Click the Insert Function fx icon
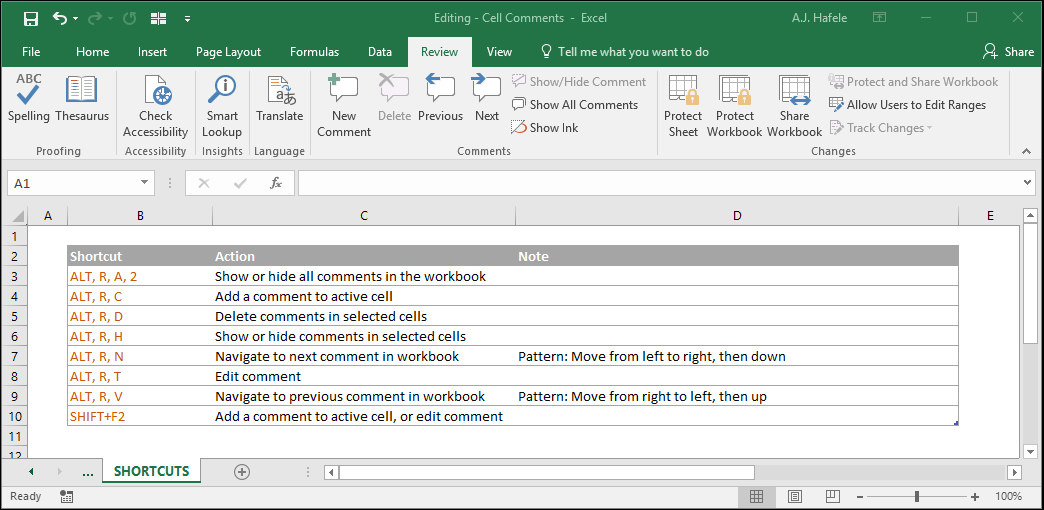Image resolution: width=1044 pixels, height=510 pixels. [276, 183]
